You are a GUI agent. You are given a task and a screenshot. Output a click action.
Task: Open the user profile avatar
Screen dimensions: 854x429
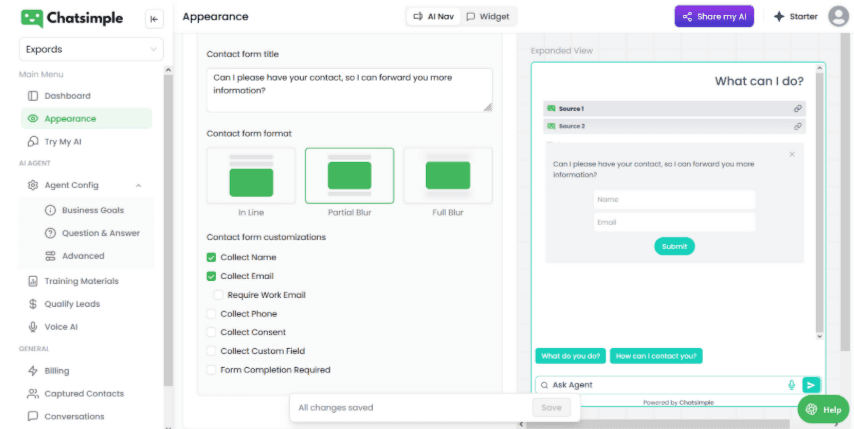coord(839,16)
